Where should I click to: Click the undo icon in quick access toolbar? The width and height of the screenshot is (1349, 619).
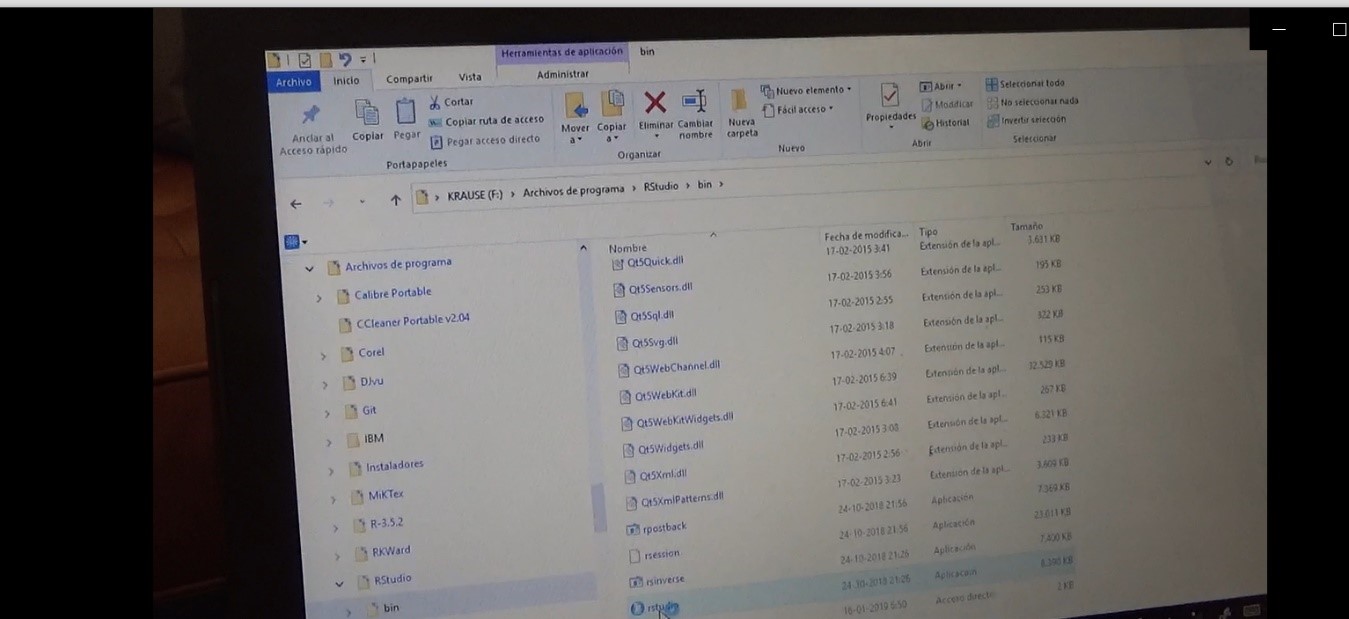[x=345, y=60]
